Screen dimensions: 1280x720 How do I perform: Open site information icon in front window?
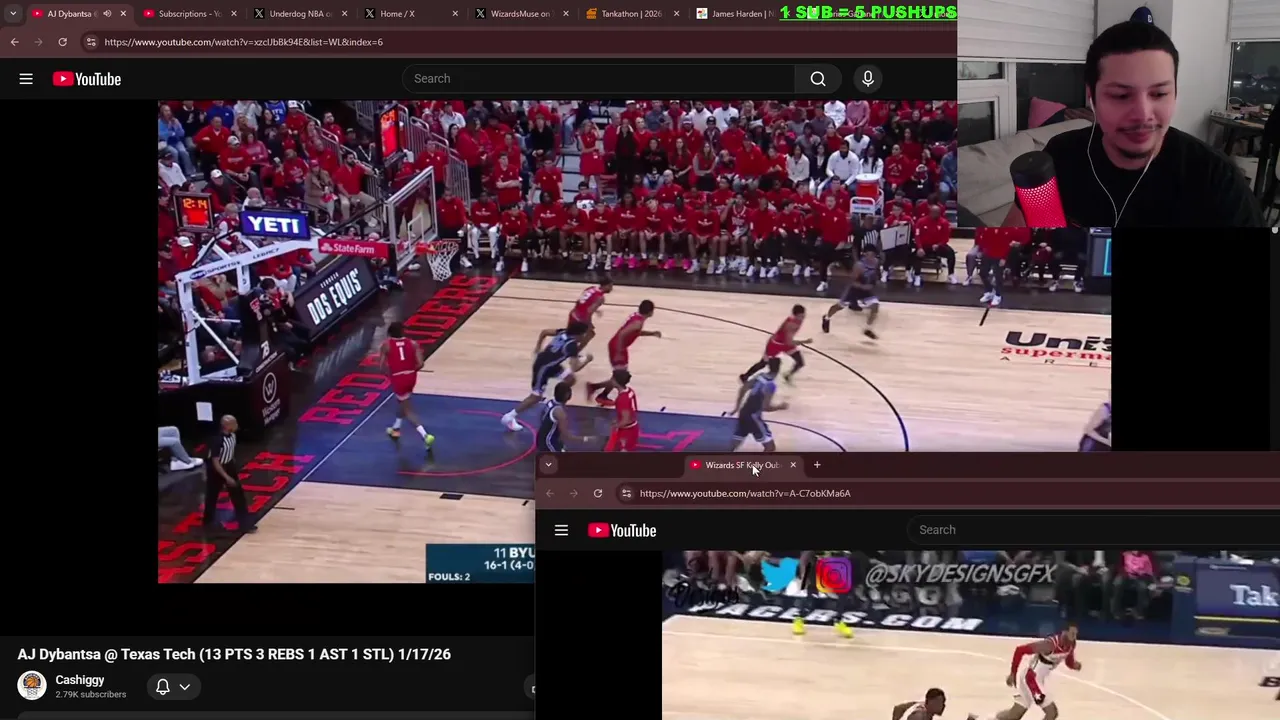pos(626,493)
